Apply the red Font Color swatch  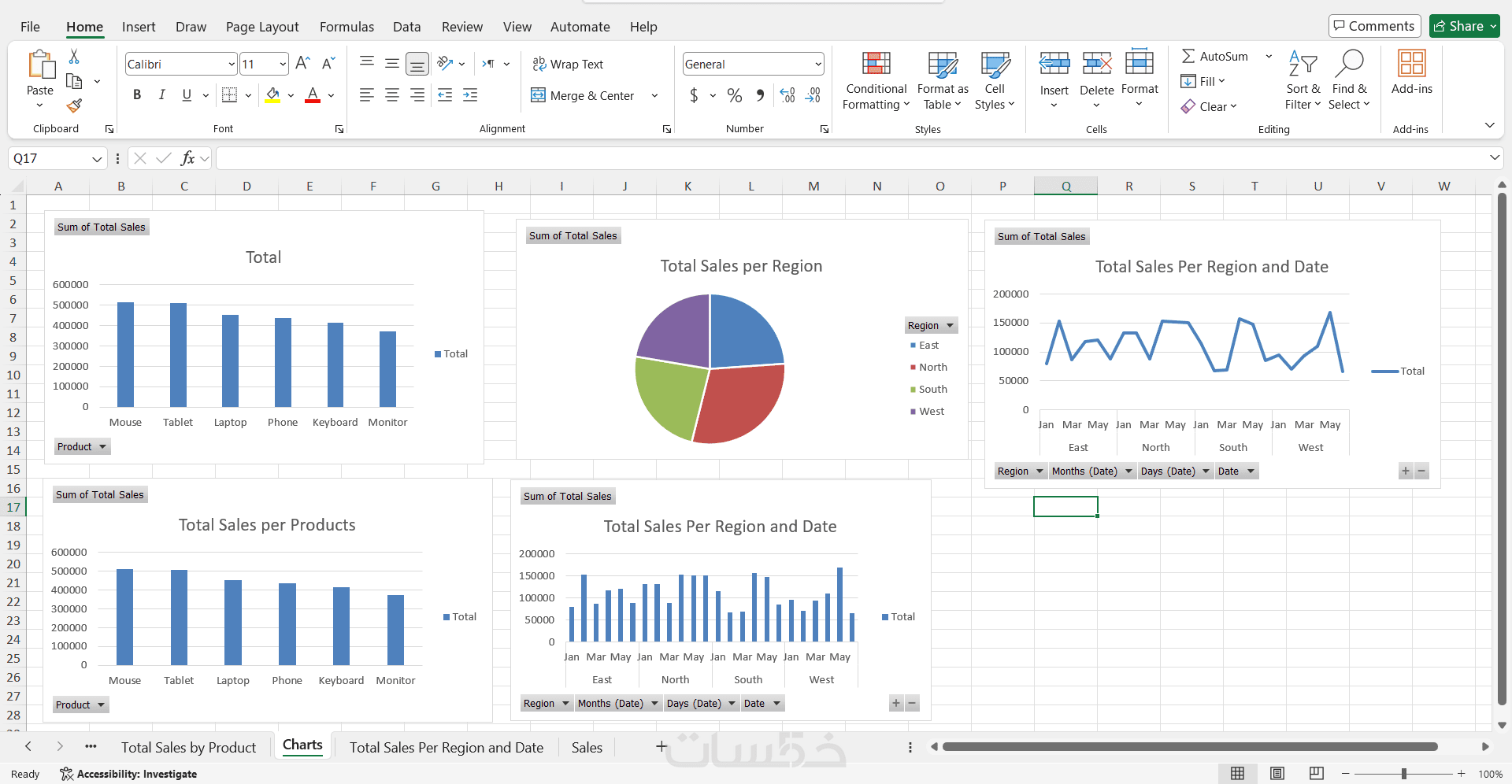tap(313, 95)
